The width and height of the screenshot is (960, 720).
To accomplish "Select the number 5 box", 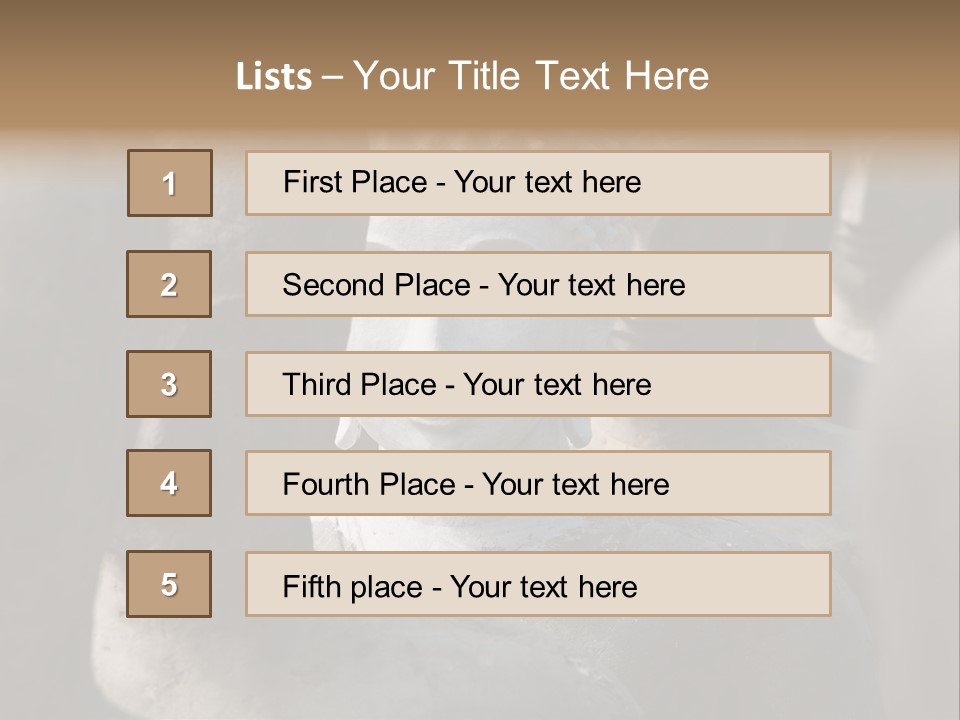I will [169, 584].
